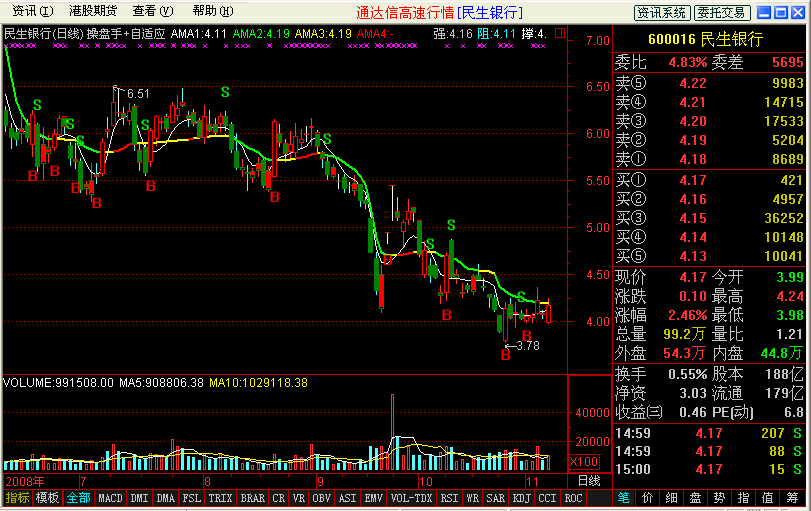Switch to the TRIX indicator

[x=220, y=498]
